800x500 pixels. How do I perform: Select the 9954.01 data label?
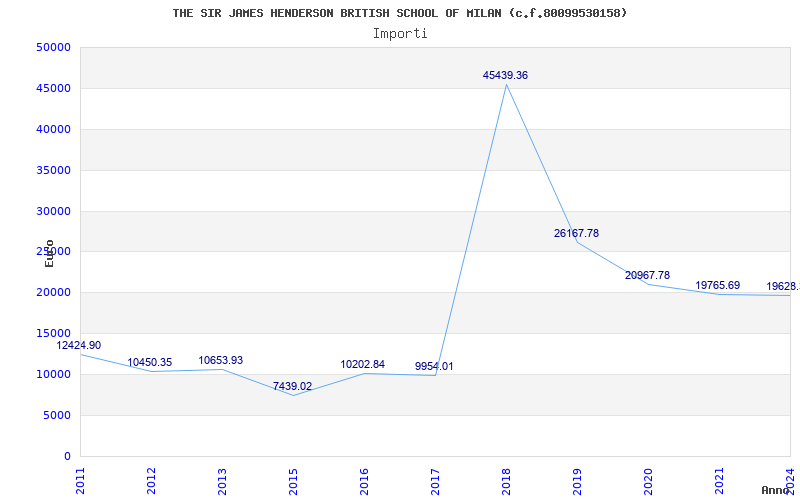tap(434, 367)
